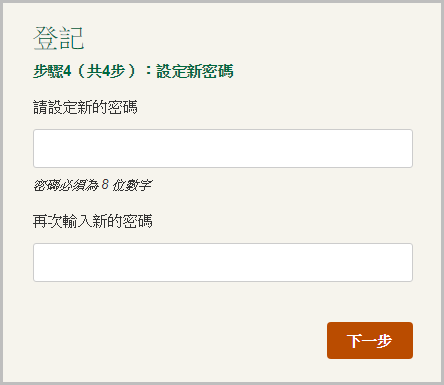
Task: Submit the new password using 下一步
Action: [370, 340]
